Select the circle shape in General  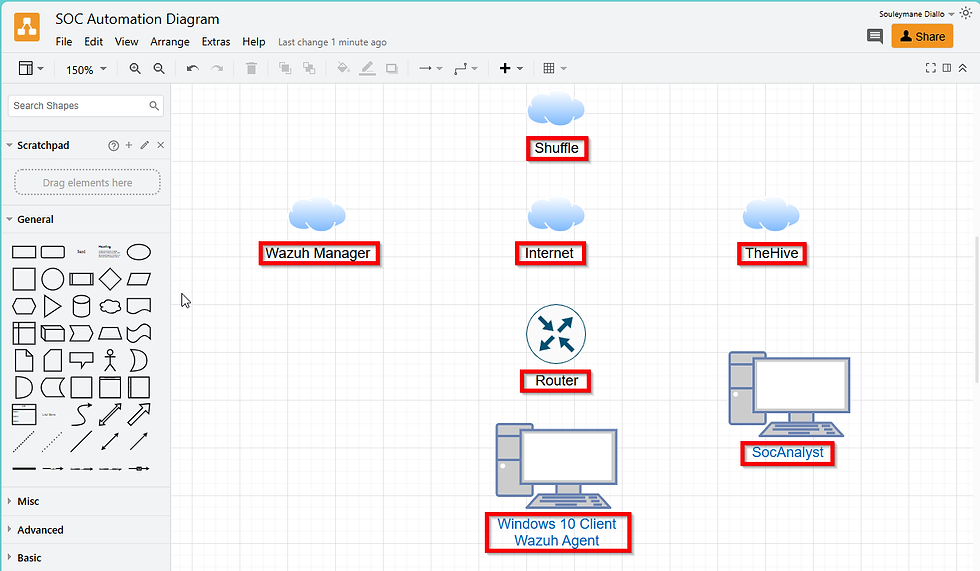point(52,279)
